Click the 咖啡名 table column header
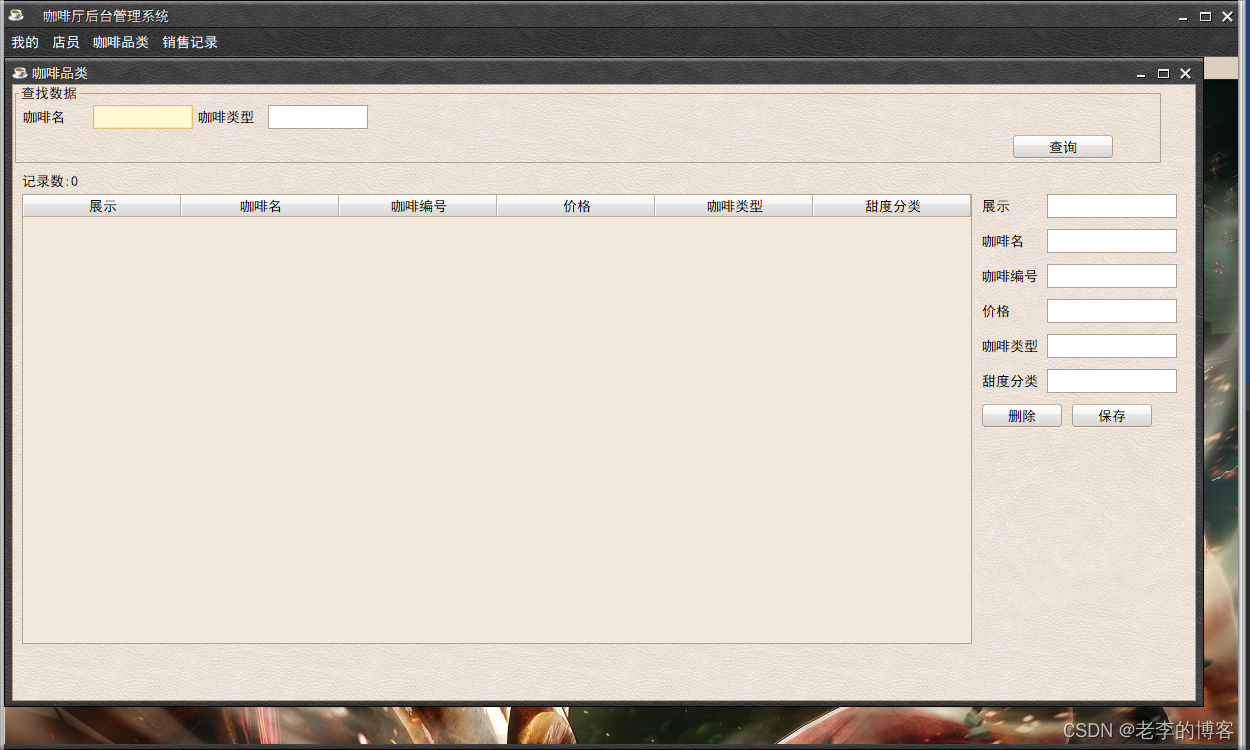The width and height of the screenshot is (1250, 750). click(x=259, y=205)
